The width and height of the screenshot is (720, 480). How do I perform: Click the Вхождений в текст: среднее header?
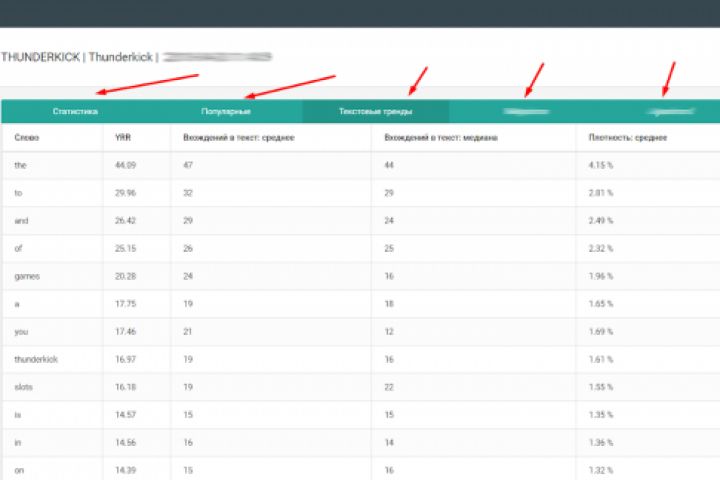[x=239, y=137]
